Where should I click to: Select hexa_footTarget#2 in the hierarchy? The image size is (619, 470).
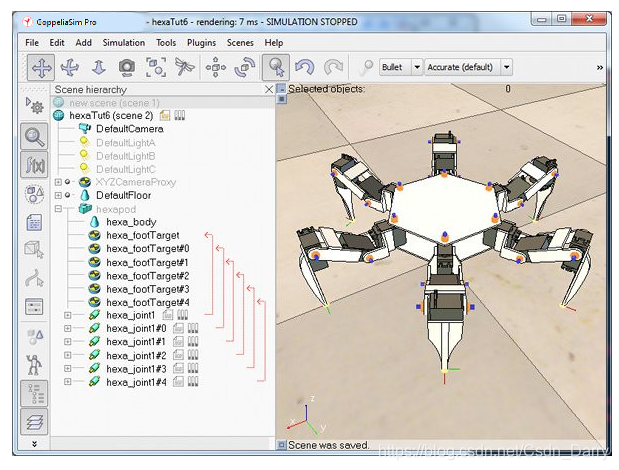148,276
